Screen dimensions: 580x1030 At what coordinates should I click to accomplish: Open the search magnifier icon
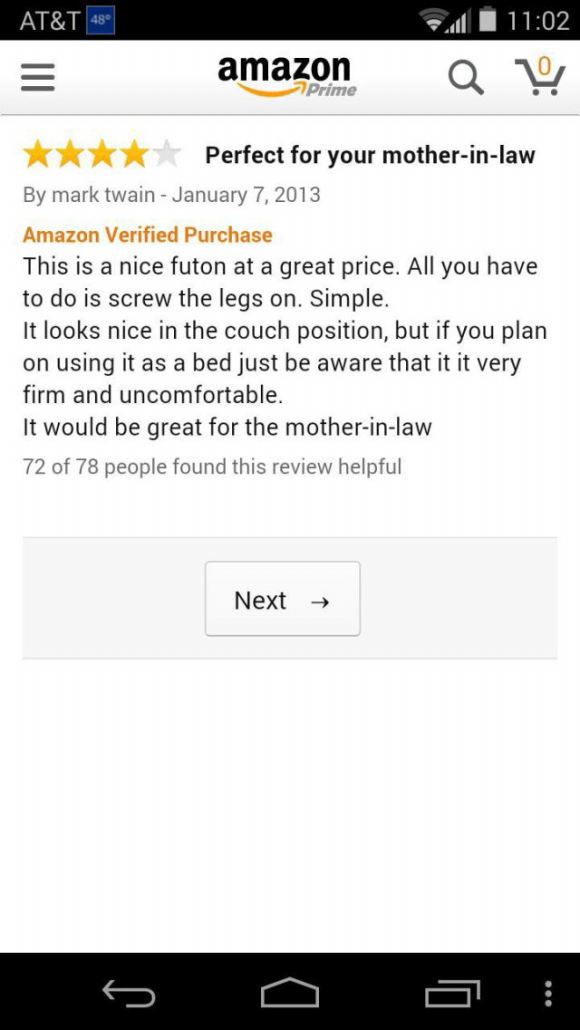(466, 78)
